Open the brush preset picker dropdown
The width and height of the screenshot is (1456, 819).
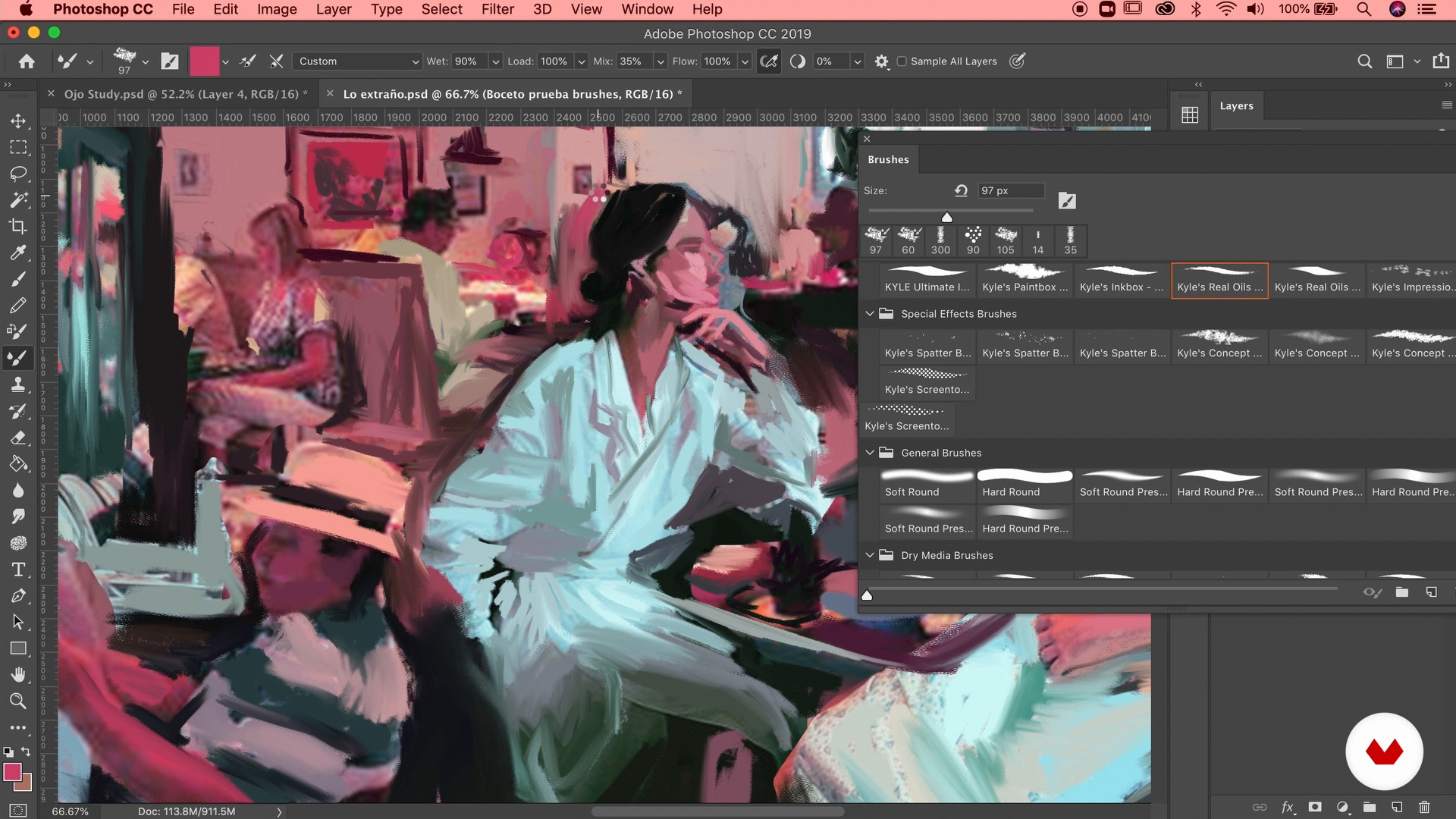[145, 62]
